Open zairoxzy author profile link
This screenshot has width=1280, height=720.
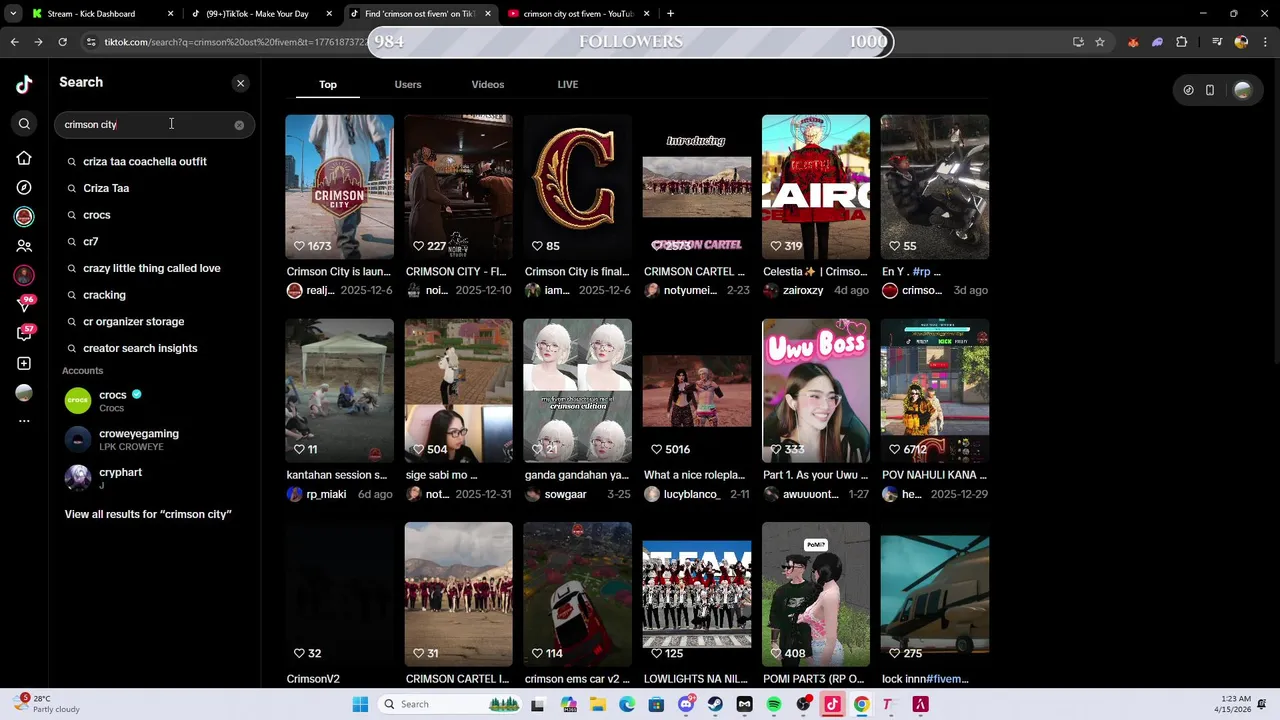pos(803,290)
